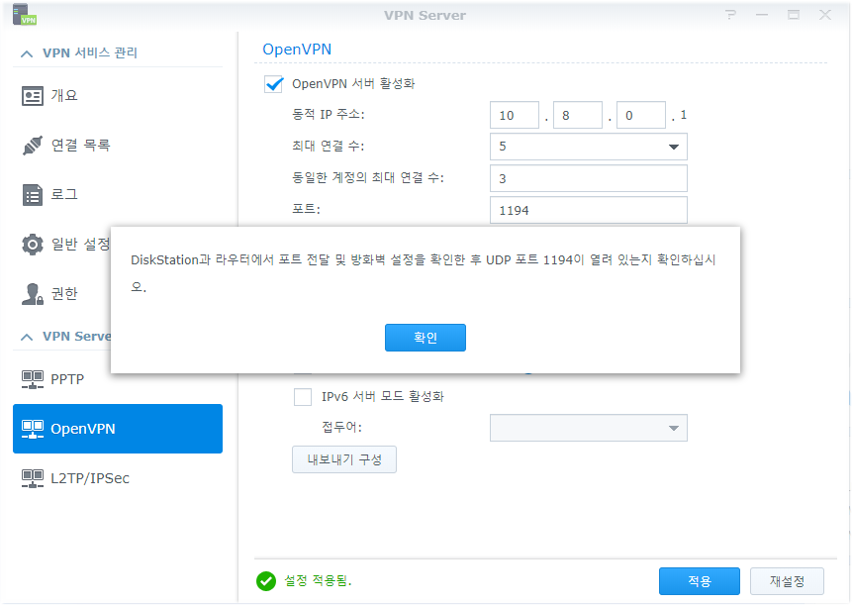Click the 권한 user lock icon

32,294
